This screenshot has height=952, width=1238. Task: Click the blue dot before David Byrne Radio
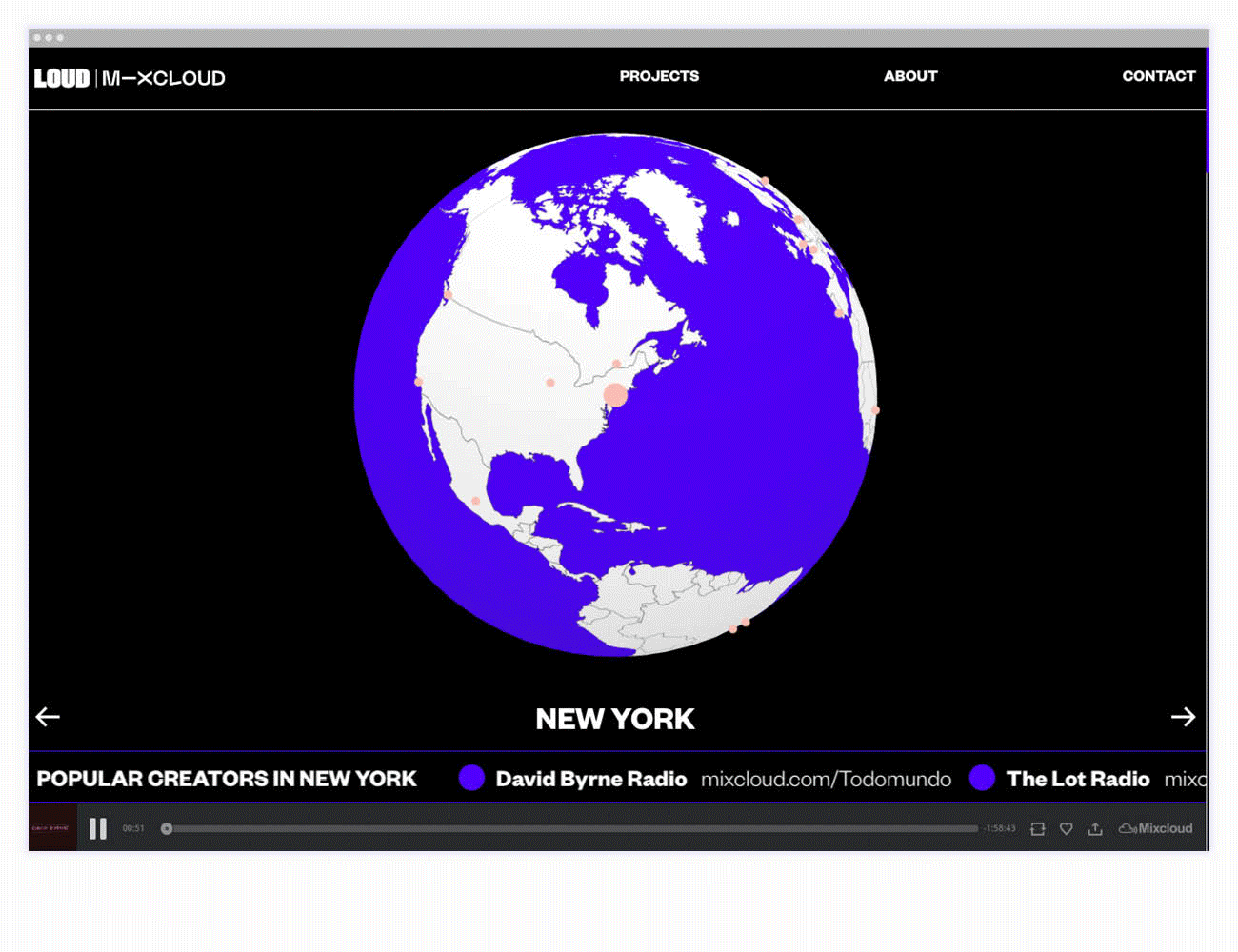[471, 778]
